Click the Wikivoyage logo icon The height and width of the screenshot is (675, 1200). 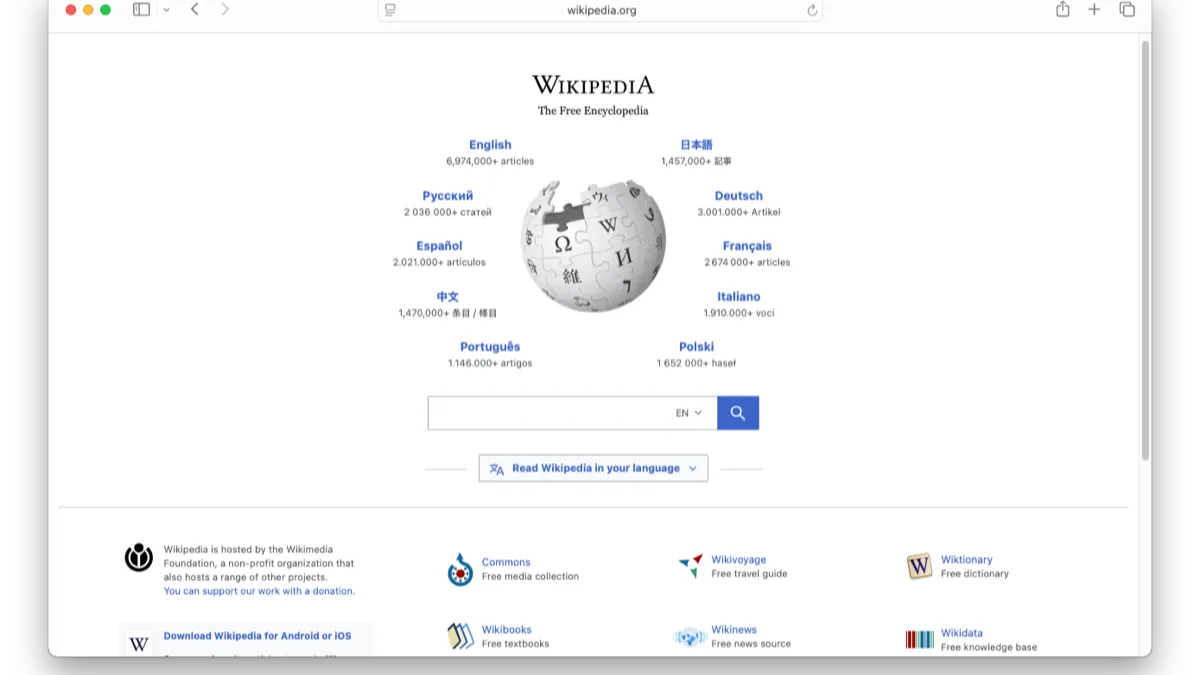point(690,566)
